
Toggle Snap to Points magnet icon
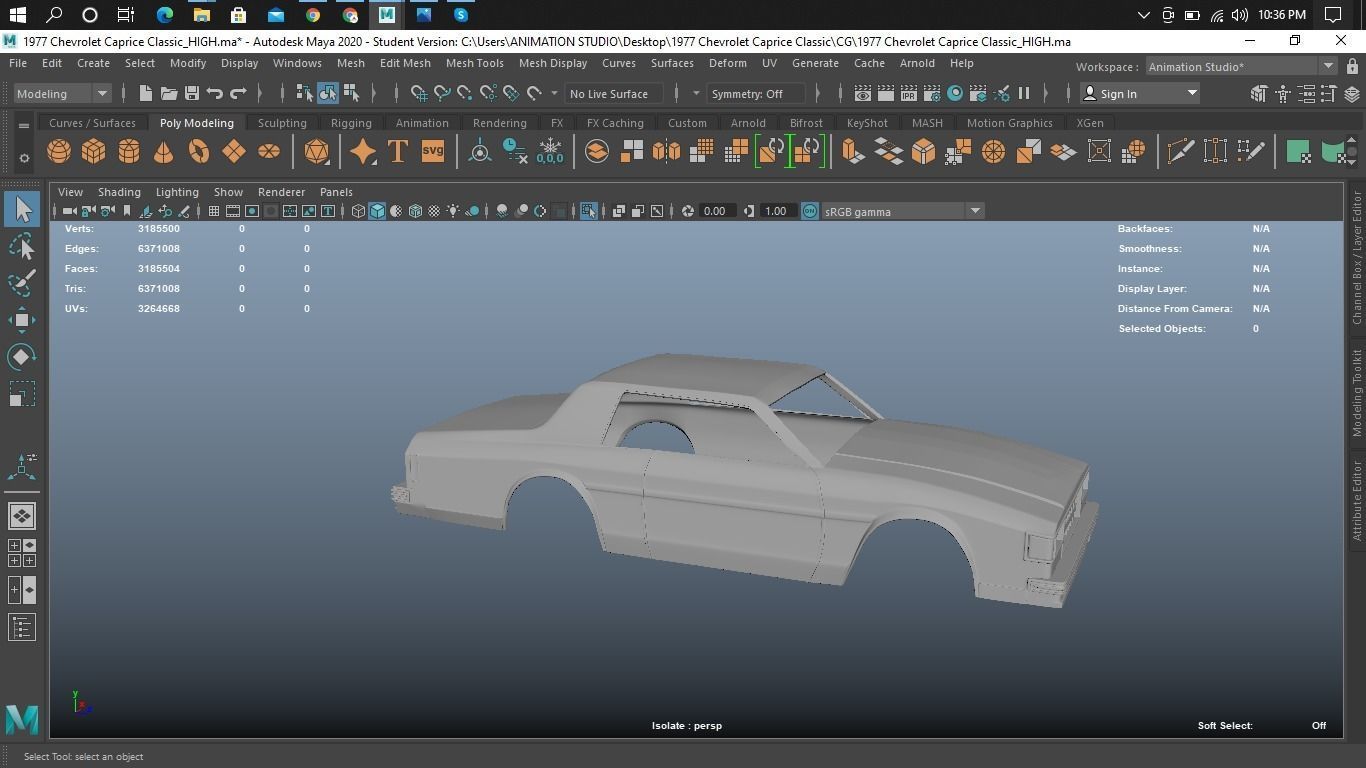coord(465,93)
